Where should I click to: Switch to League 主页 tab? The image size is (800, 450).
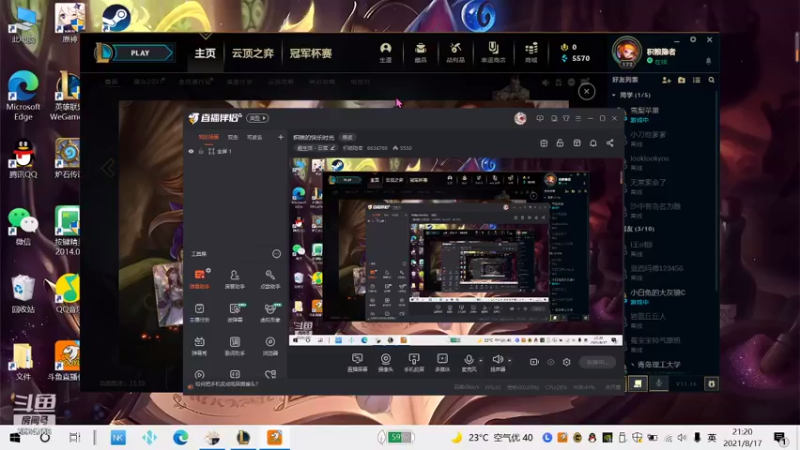click(205, 53)
